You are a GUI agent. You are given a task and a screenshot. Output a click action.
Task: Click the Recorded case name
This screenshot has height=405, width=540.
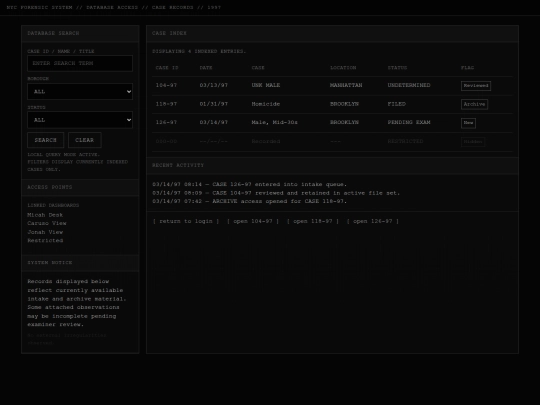(266, 141)
